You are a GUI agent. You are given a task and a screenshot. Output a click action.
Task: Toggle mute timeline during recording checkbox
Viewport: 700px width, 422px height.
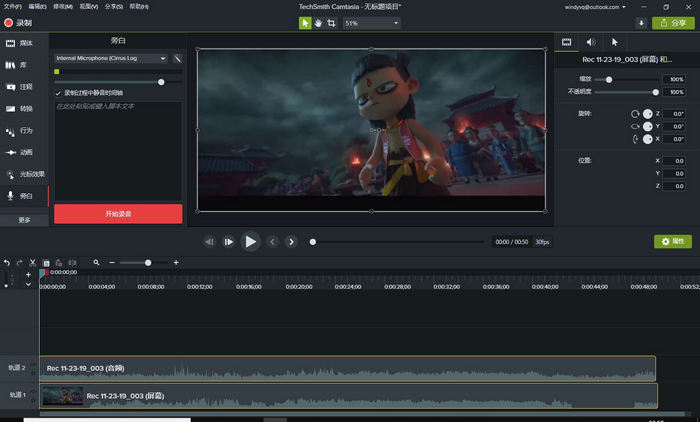point(58,93)
